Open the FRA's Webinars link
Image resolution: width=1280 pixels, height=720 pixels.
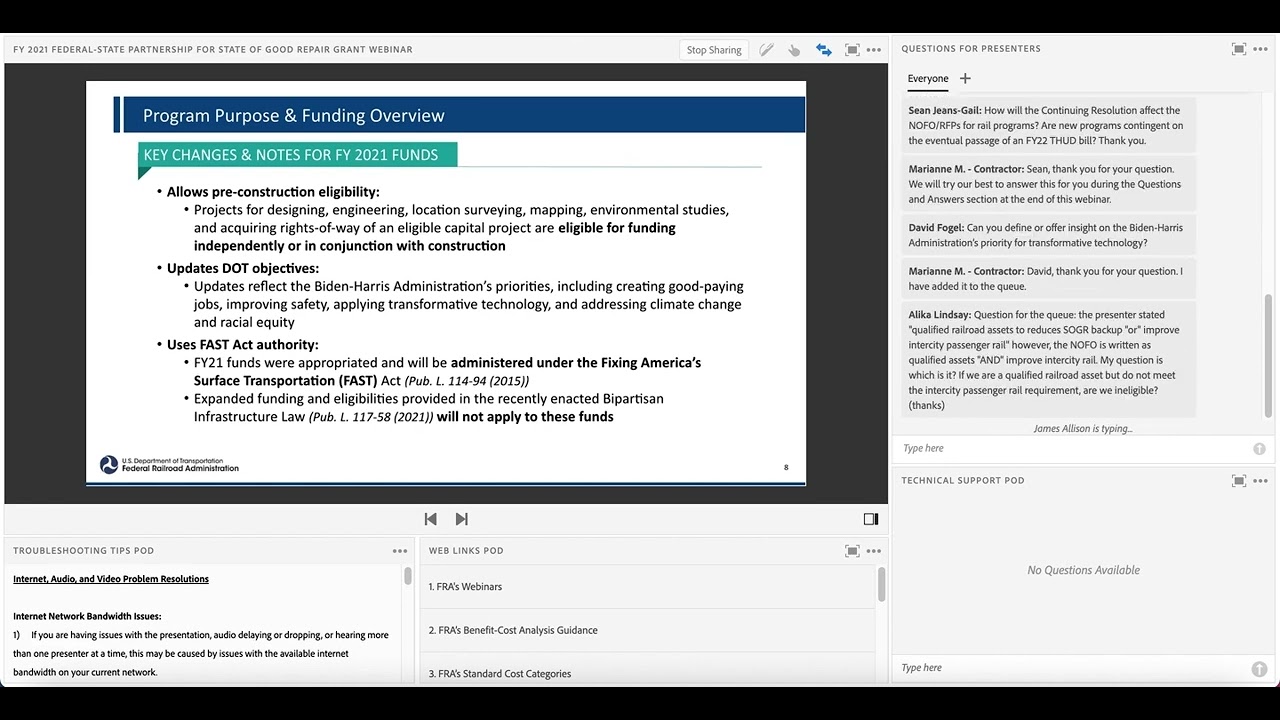[465, 587]
